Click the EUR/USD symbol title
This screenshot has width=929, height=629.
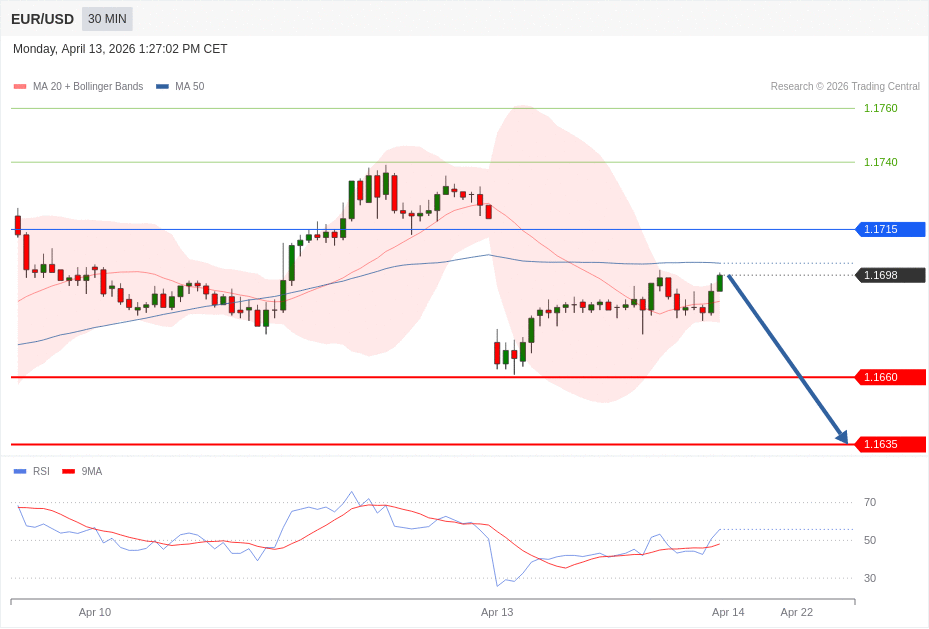[x=42, y=19]
